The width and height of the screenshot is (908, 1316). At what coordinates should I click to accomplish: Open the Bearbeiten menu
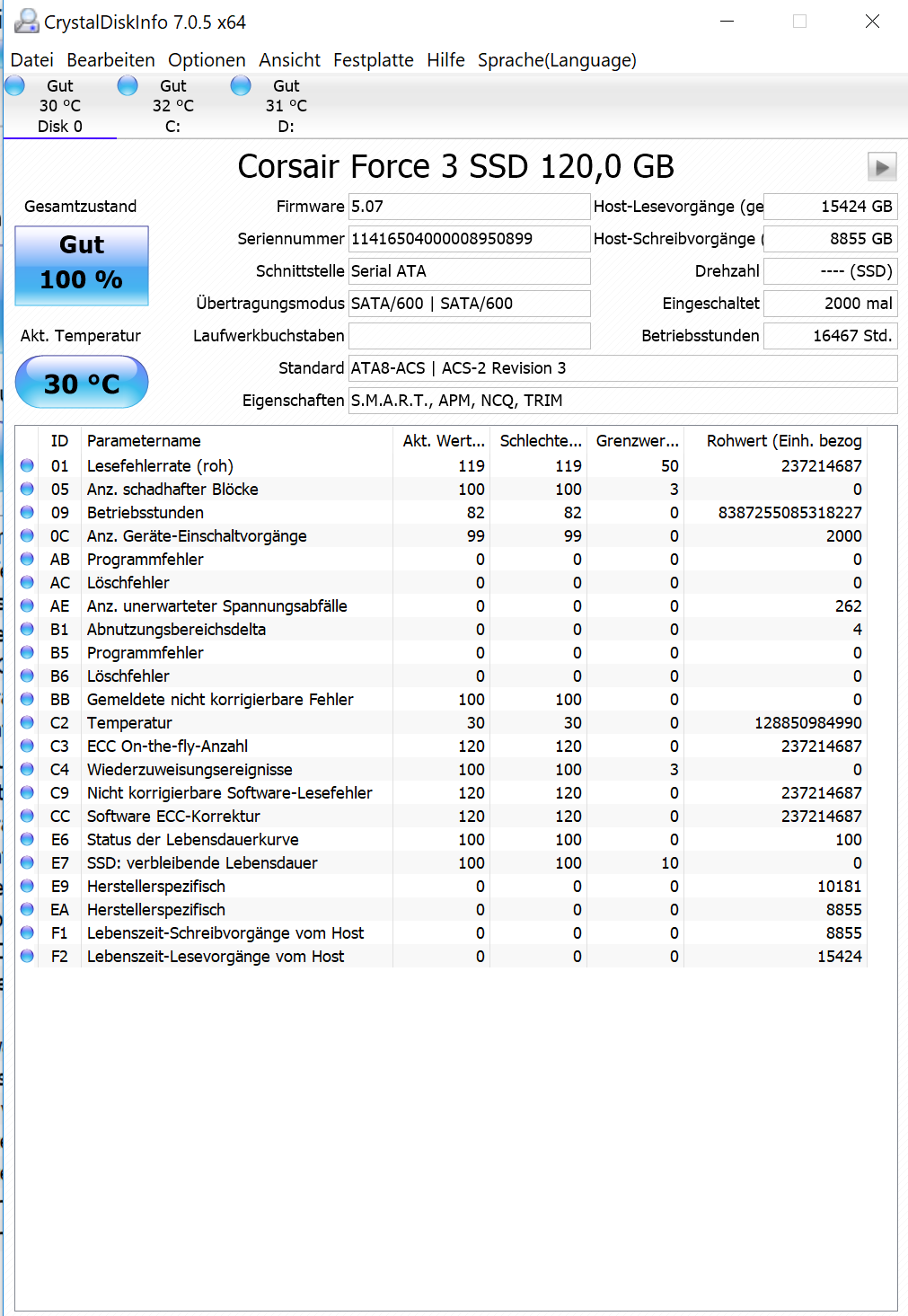(x=110, y=60)
